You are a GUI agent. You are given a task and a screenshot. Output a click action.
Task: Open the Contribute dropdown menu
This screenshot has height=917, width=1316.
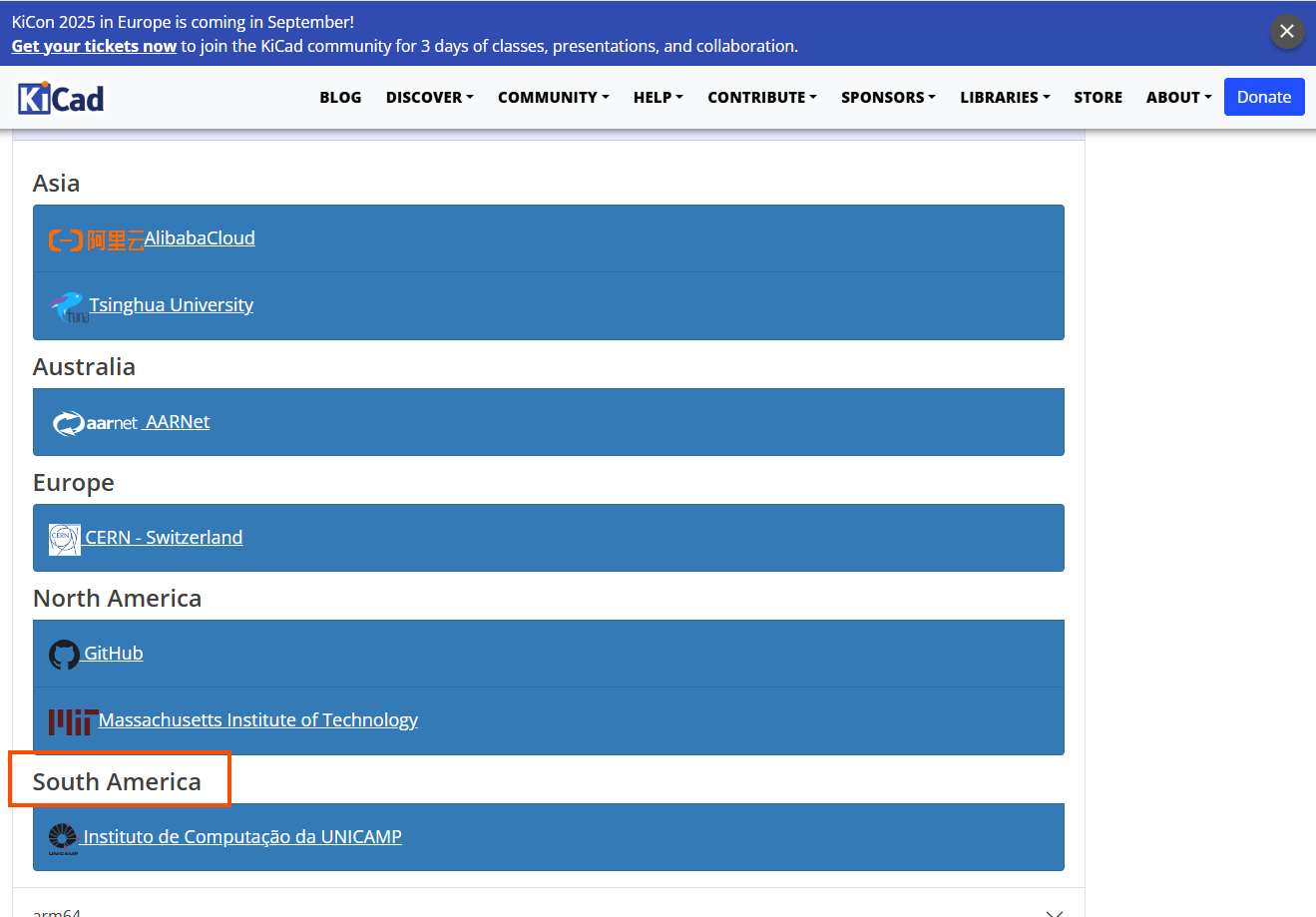762,97
